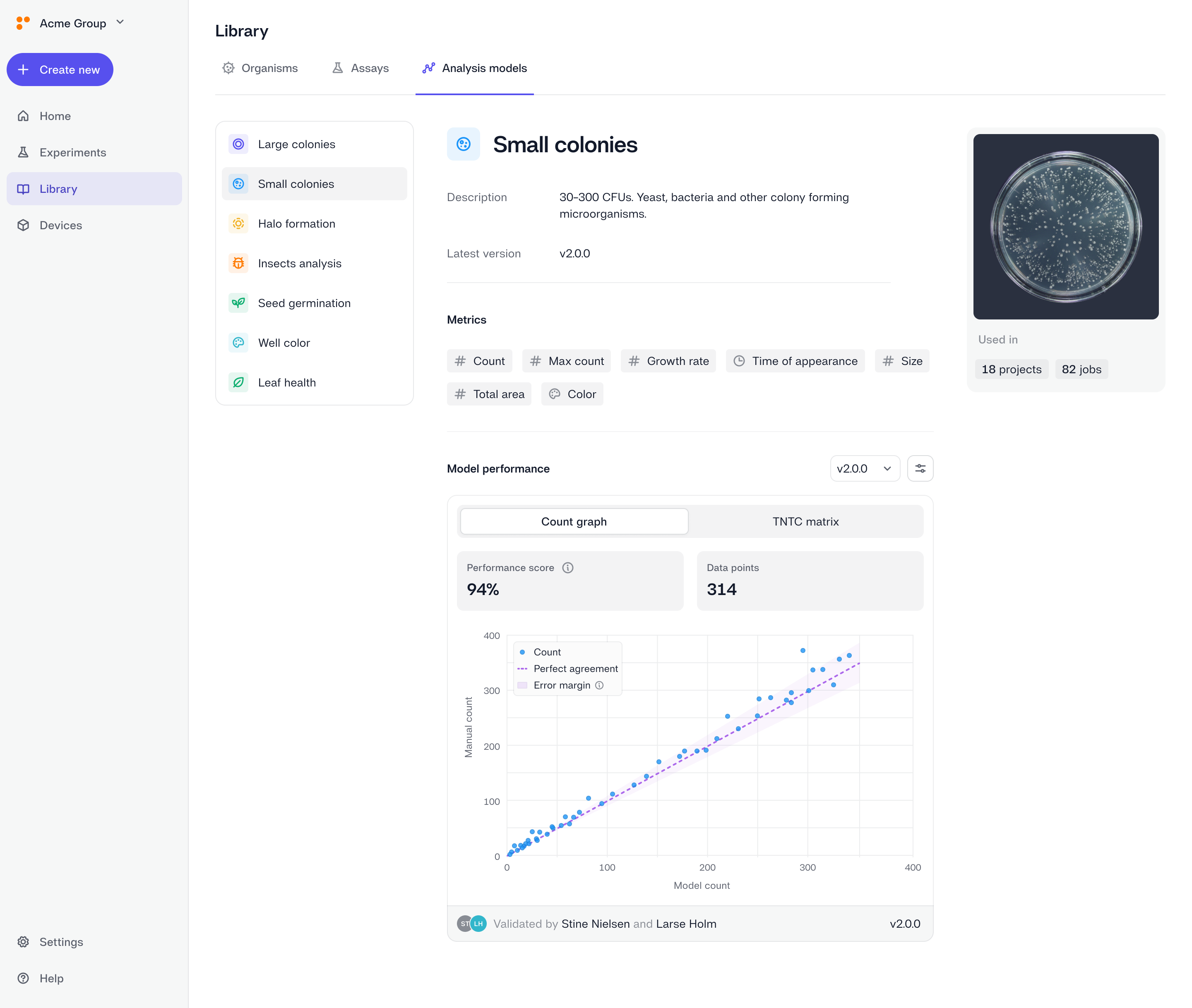This screenshot has width=1192, height=1008.
Task: Select Well color model
Action: (x=314, y=343)
